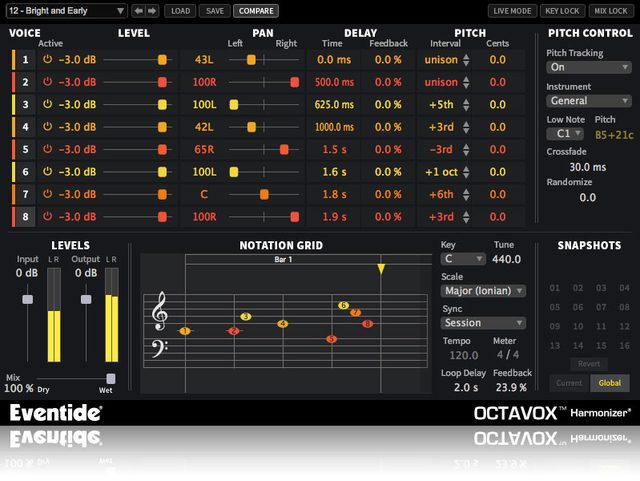
Task: Click the interval stepper arrows for voice 8
Action: click(466, 217)
